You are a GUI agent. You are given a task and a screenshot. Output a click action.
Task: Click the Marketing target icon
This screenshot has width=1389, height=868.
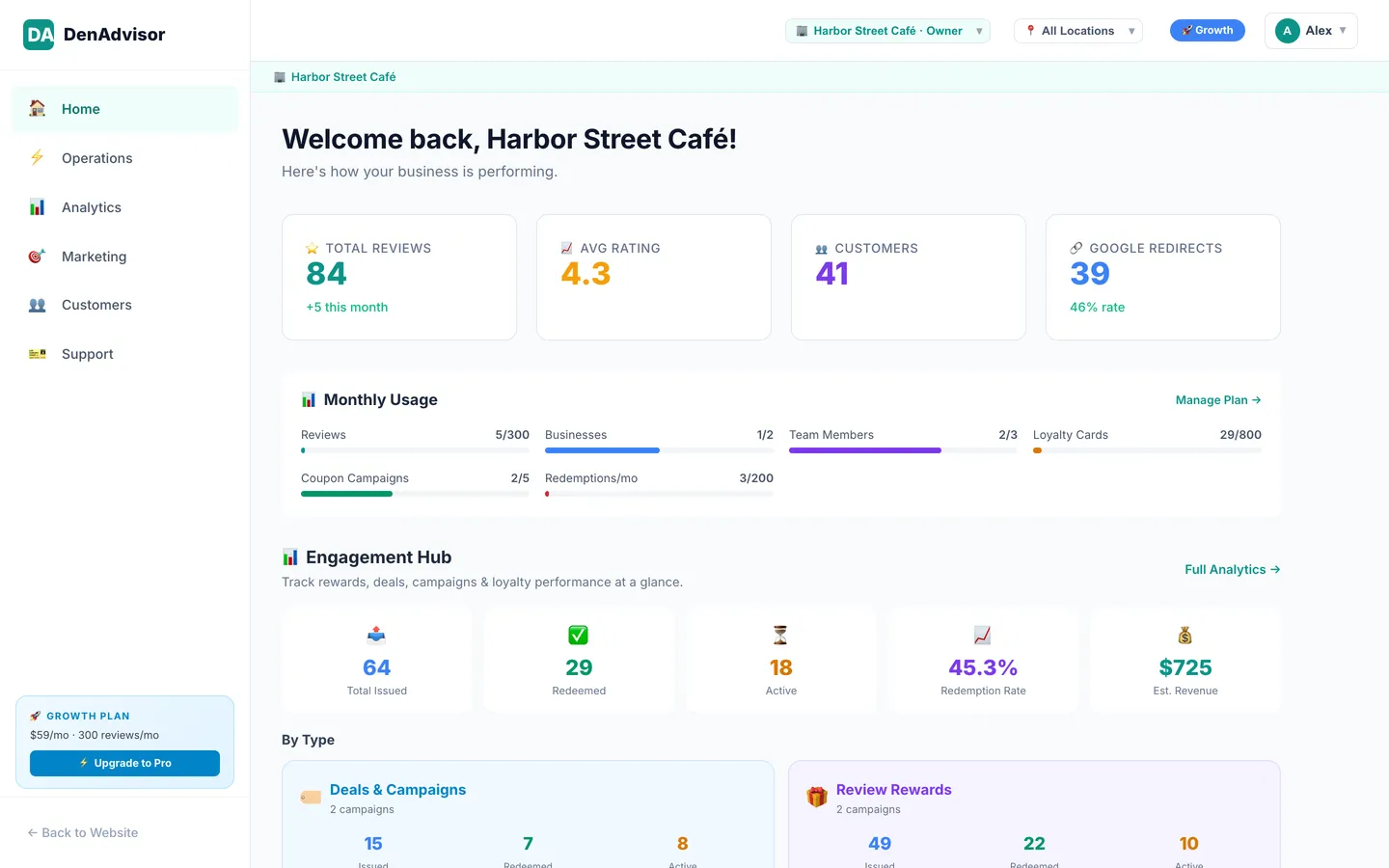(37, 256)
